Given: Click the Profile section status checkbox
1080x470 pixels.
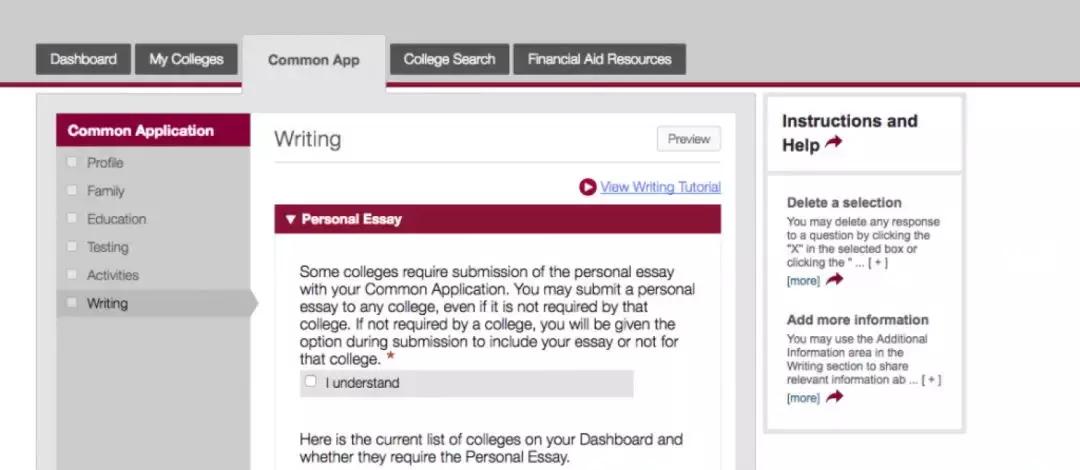Looking at the screenshot, I should (71, 162).
